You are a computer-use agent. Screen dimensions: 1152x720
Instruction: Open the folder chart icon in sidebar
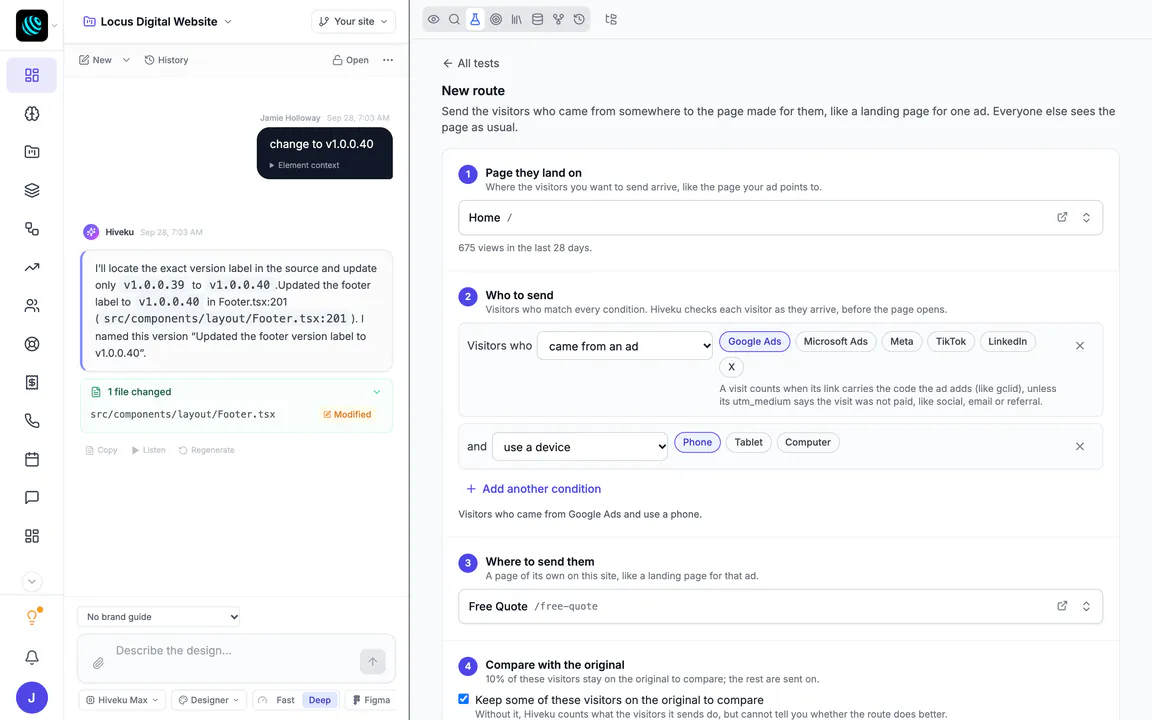click(x=32, y=152)
